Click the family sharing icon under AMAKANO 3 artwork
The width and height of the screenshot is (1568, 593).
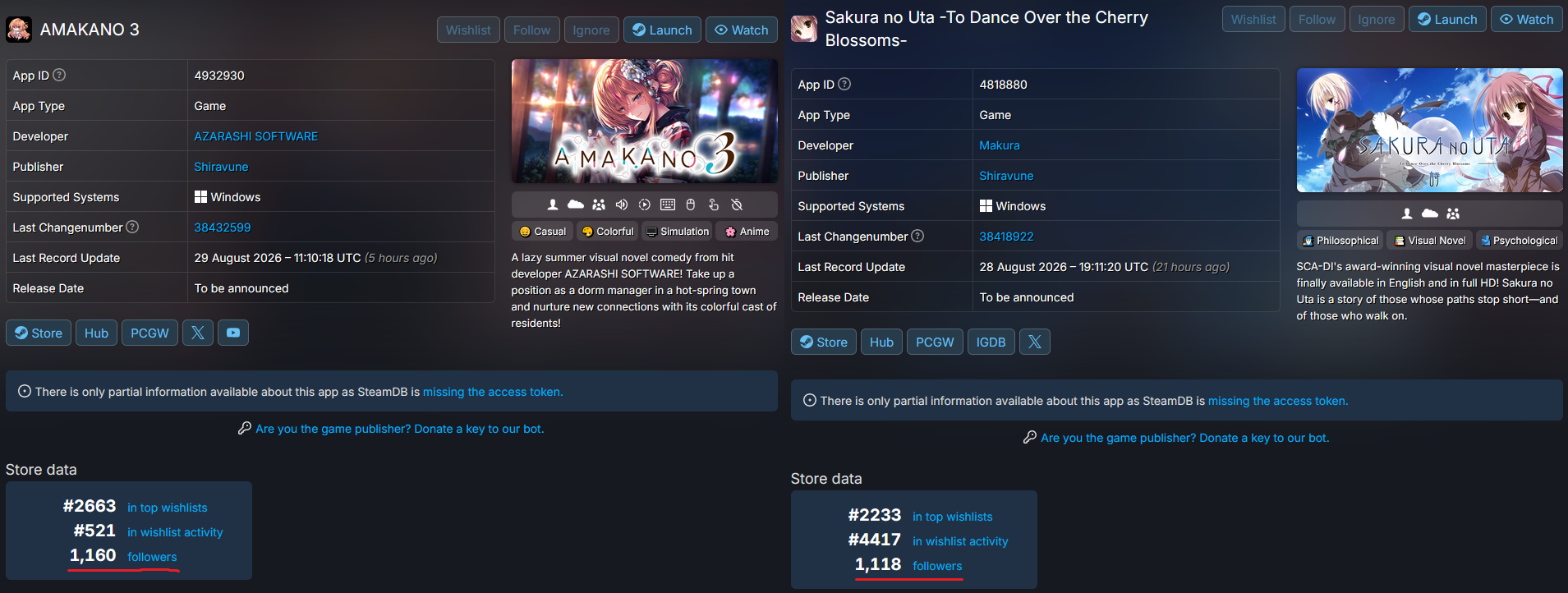(x=599, y=205)
